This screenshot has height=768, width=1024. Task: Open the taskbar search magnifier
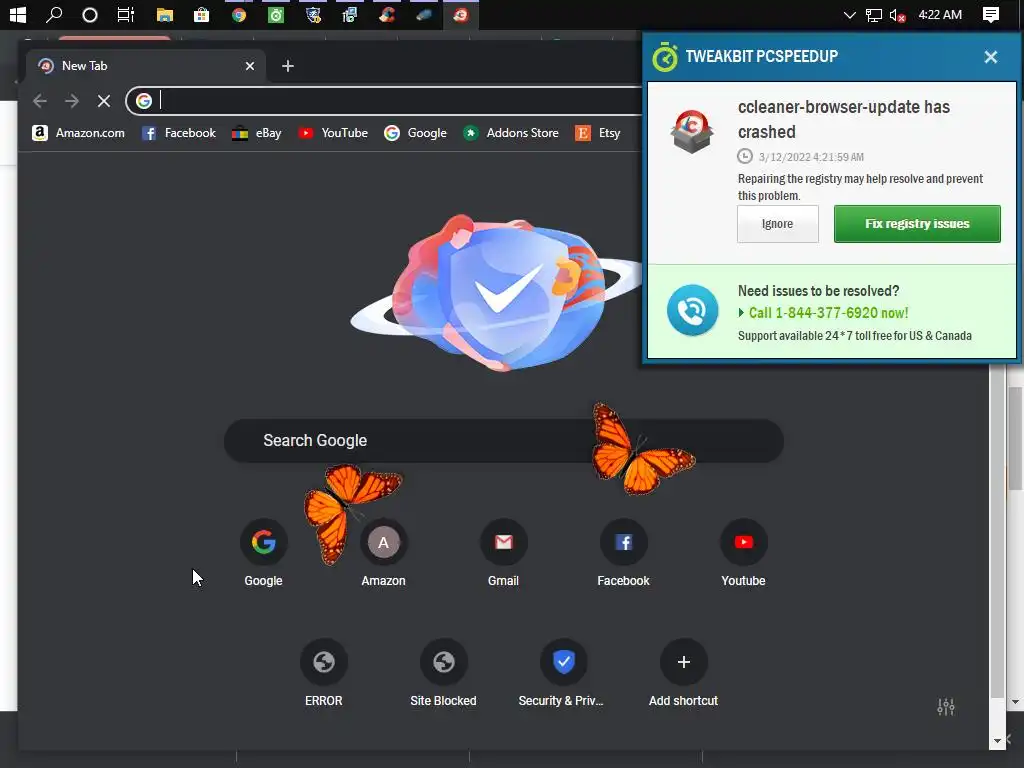pyautogui.click(x=54, y=14)
